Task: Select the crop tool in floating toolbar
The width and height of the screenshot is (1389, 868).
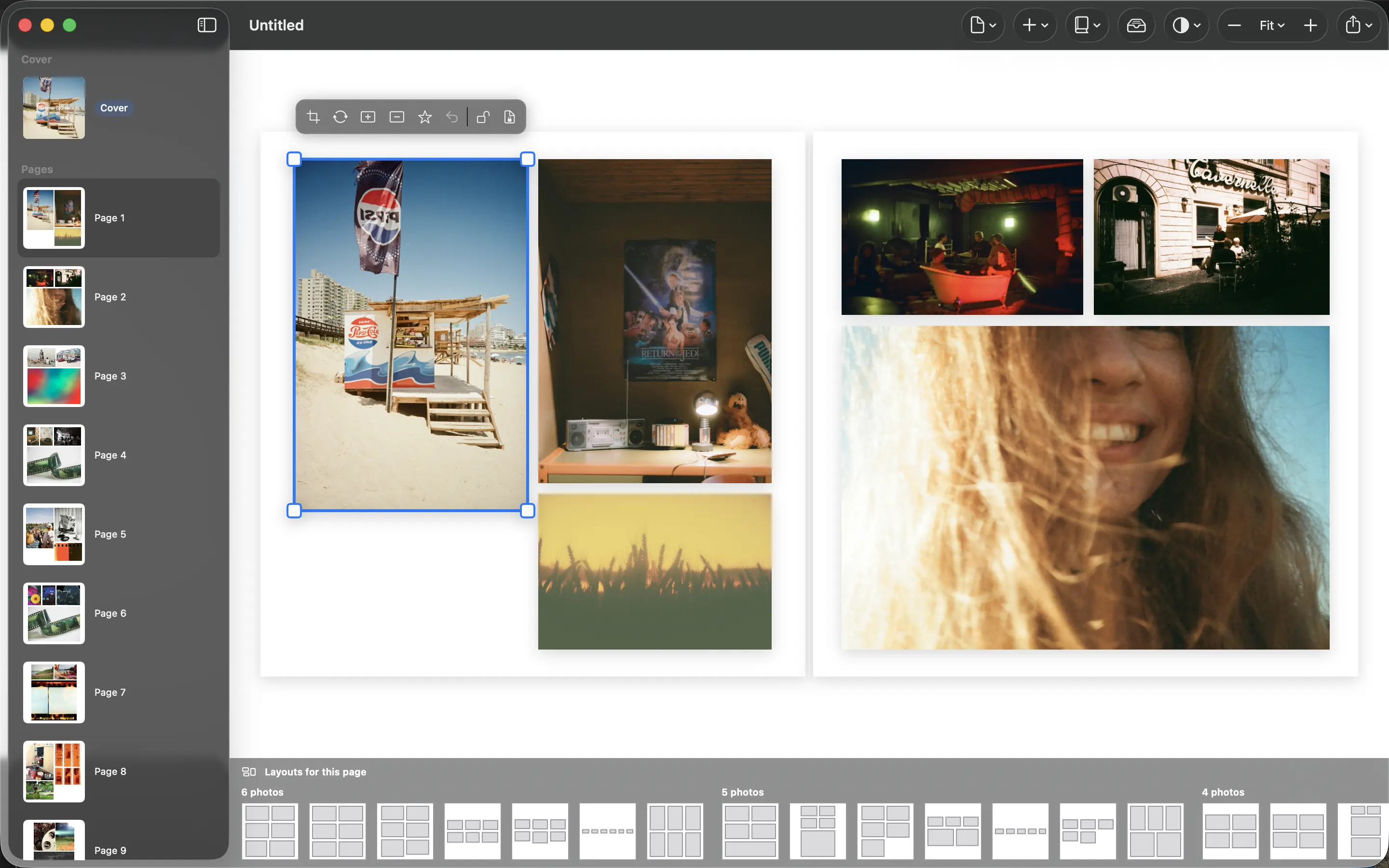Action: (313, 117)
